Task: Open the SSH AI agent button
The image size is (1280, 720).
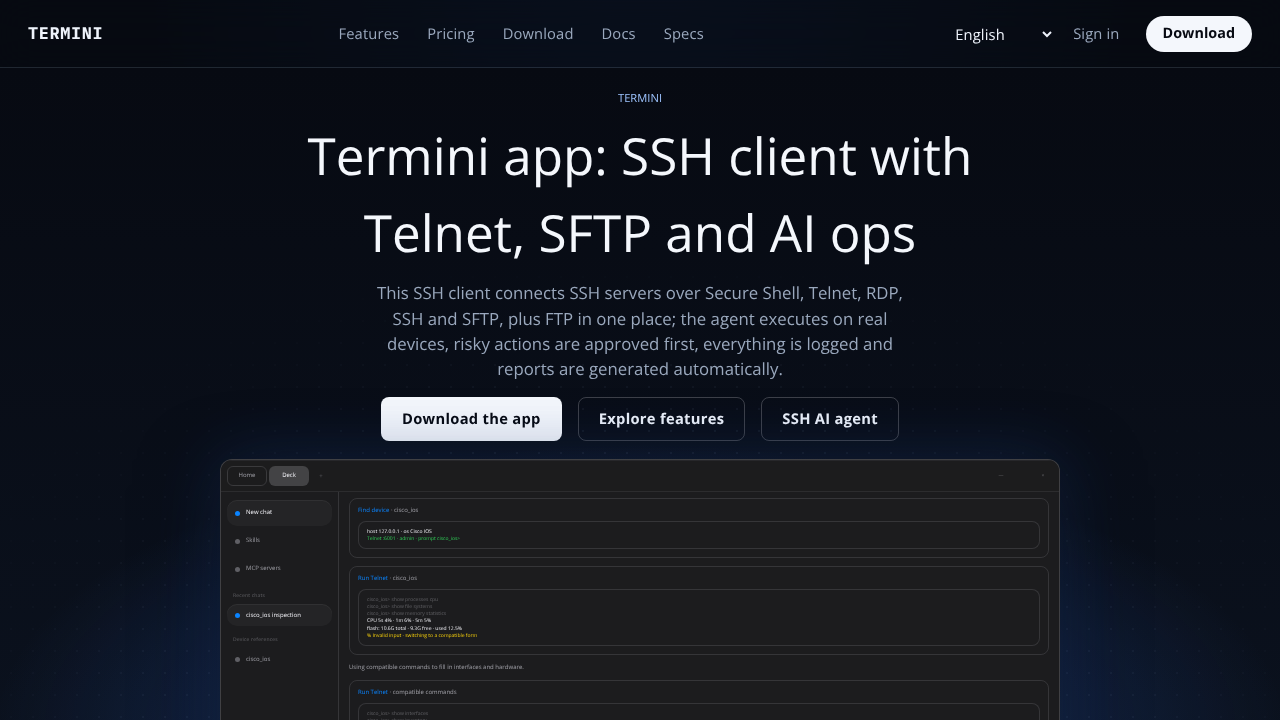Action: 830,419
